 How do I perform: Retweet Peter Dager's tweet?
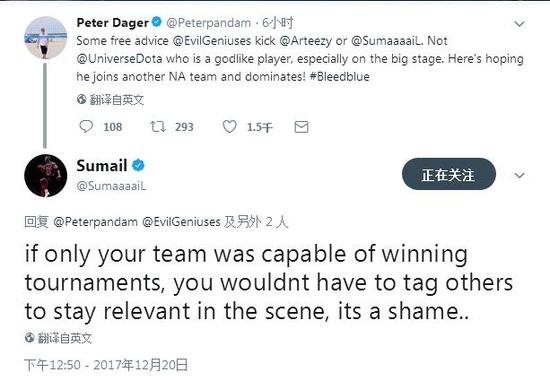point(158,127)
